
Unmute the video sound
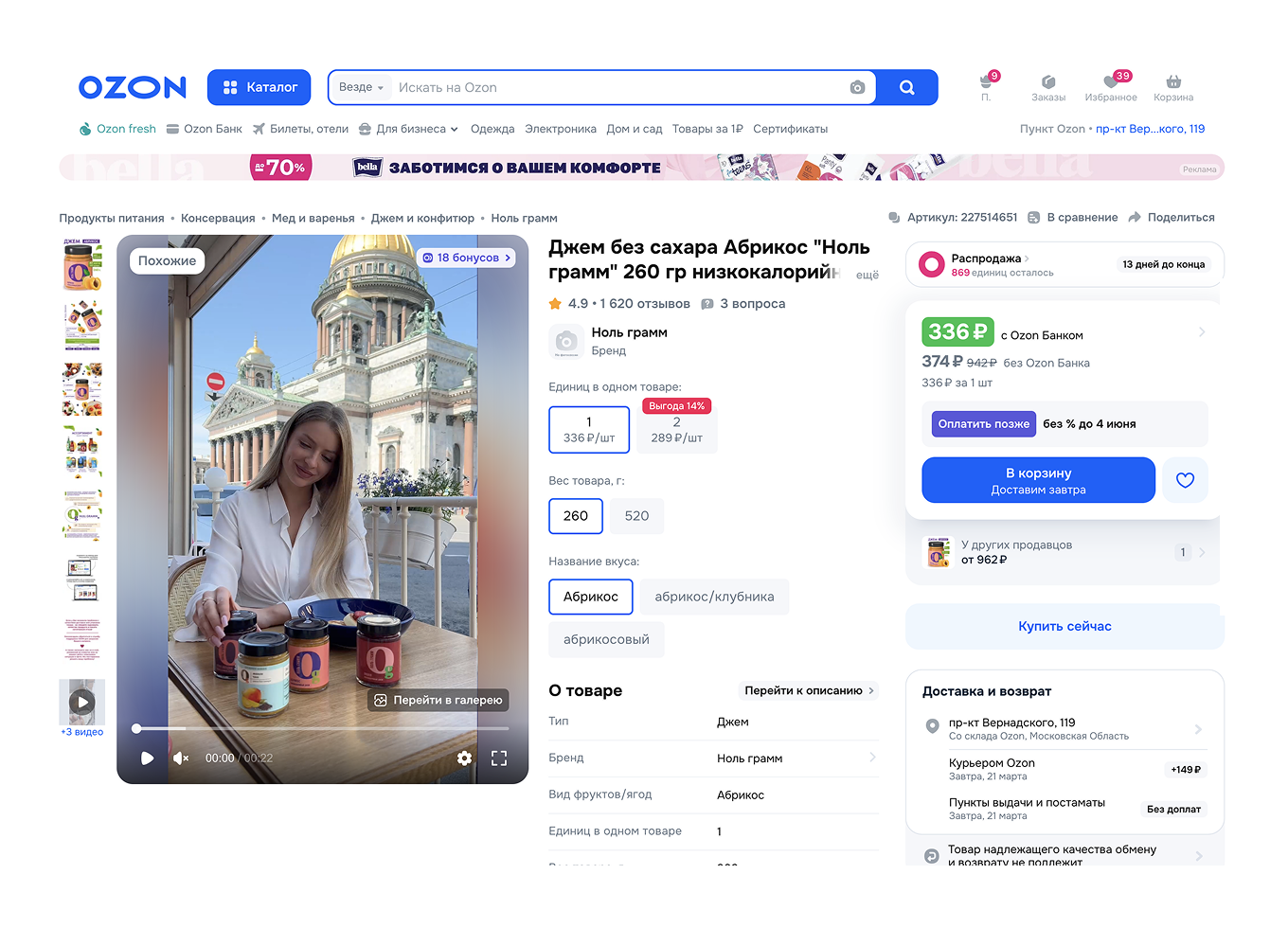tap(181, 758)
